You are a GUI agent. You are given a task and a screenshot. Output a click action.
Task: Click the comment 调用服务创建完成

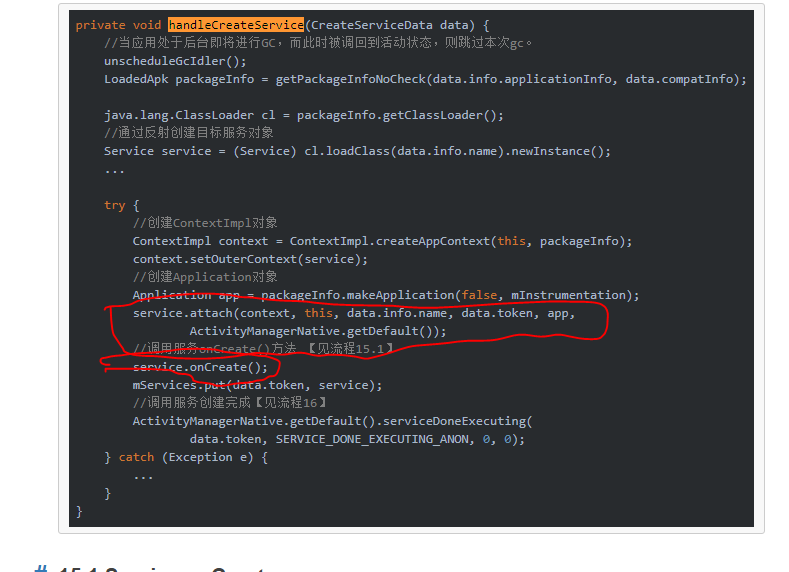(x=230, y=402)
